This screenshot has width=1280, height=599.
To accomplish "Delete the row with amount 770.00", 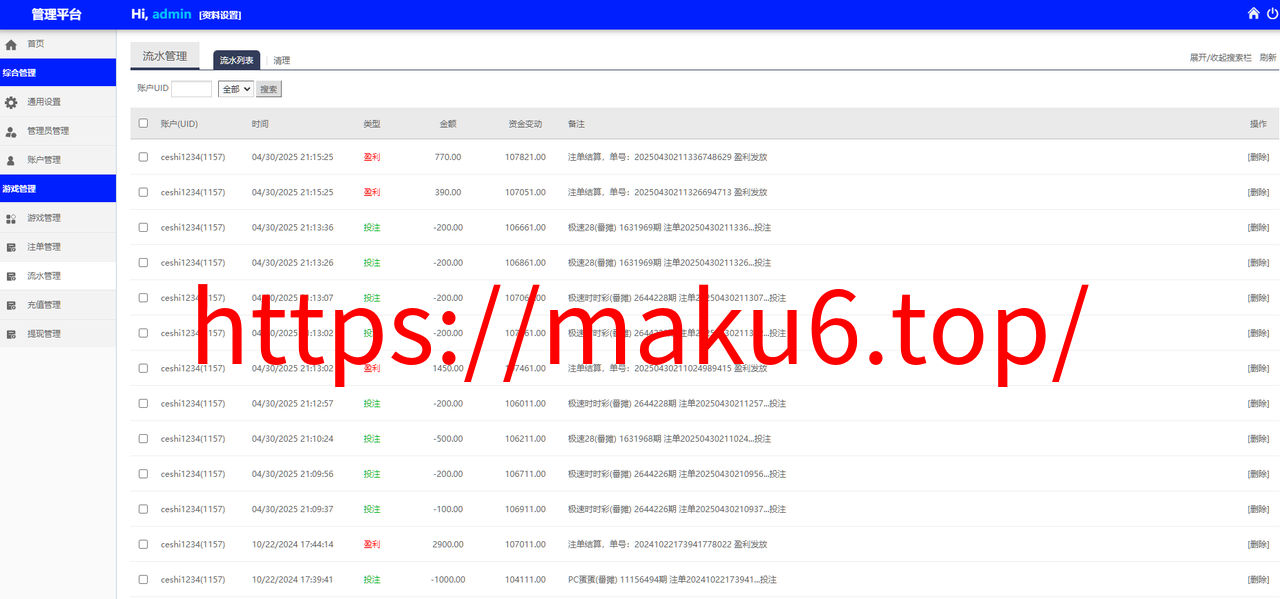I will [x=1258, y=157].
